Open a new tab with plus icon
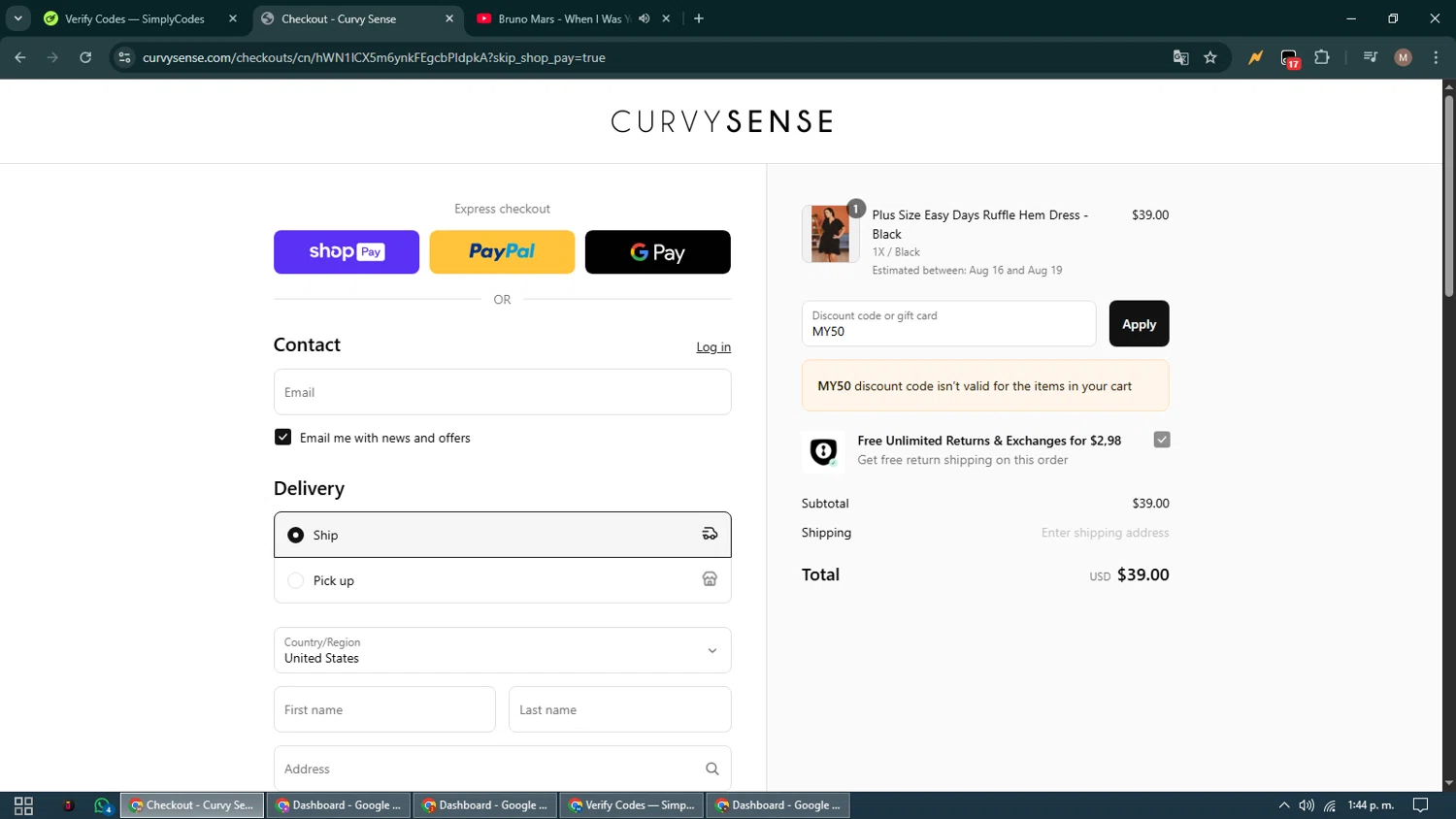 (699, 18)
